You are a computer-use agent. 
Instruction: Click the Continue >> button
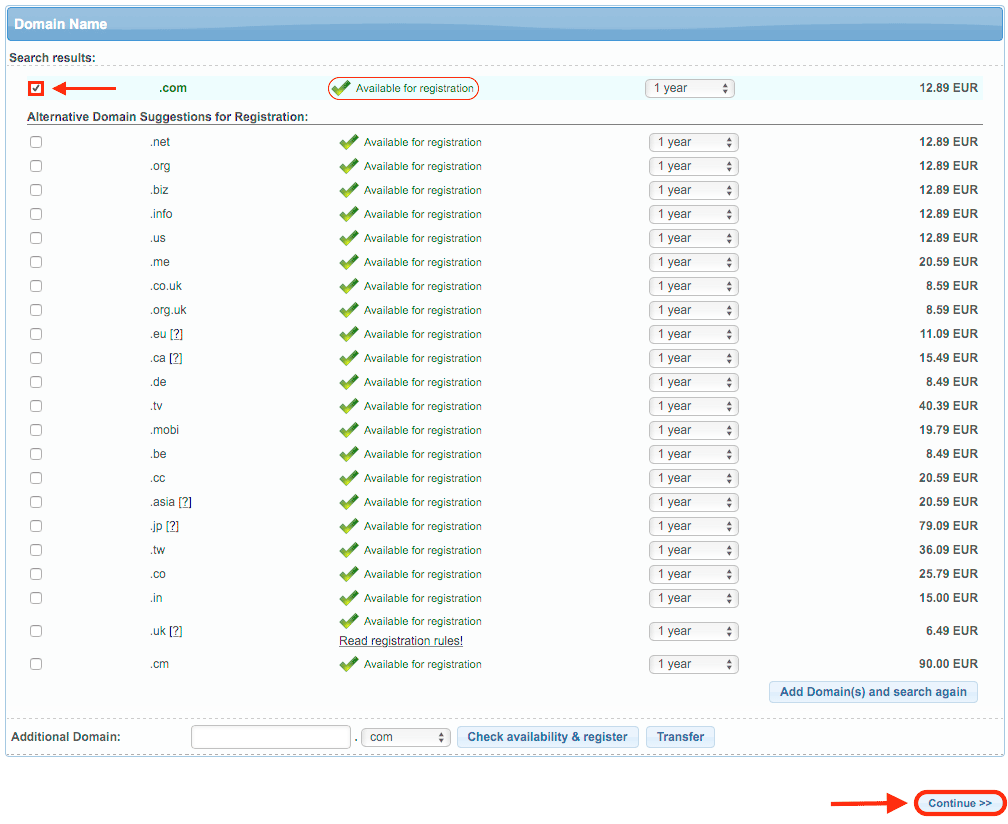tap(959, 803)
